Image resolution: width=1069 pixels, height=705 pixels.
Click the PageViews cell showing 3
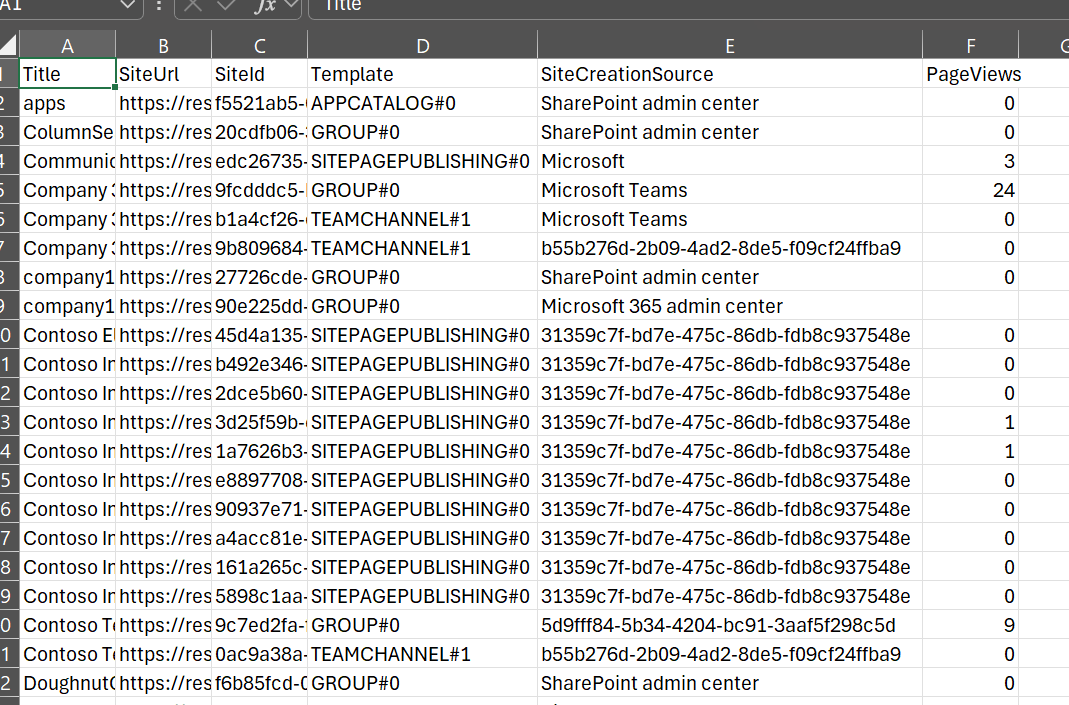[x=971, y=161]
